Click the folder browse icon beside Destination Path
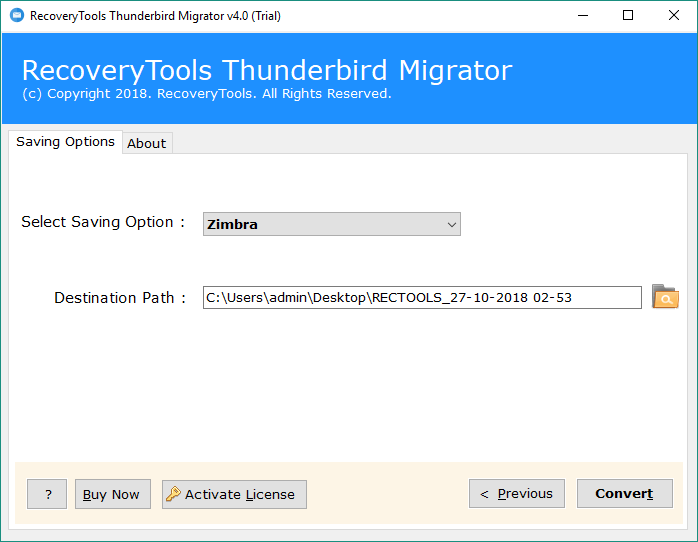698x542 pixels. 665,297
